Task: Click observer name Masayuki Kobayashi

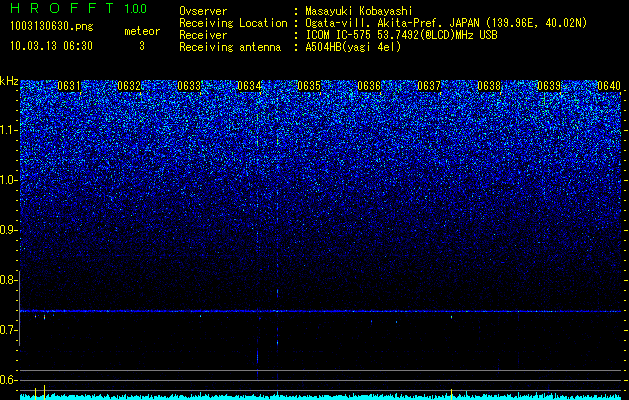Action: pos(359,11)
